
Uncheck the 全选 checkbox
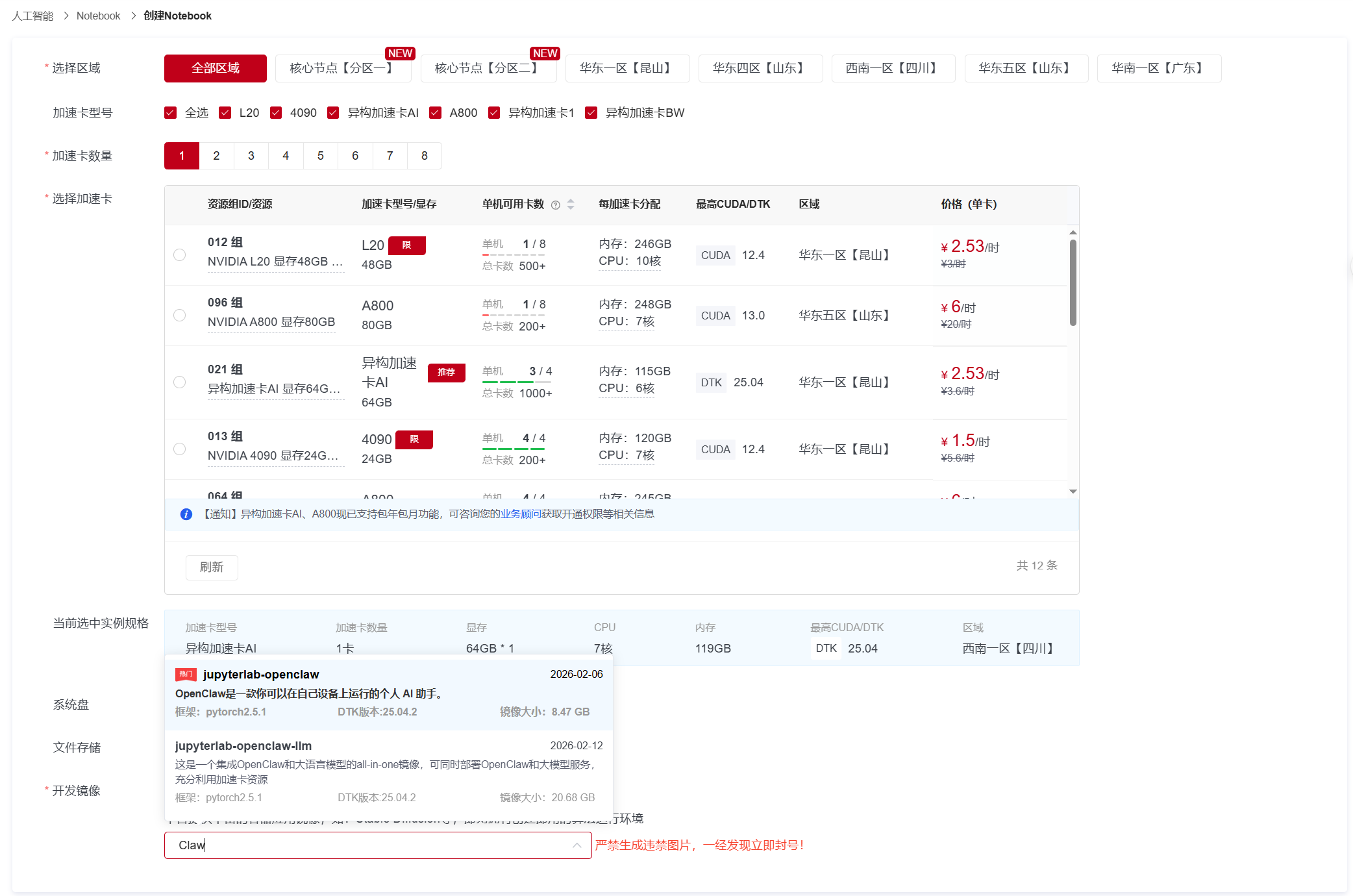[x=171, y=113]
